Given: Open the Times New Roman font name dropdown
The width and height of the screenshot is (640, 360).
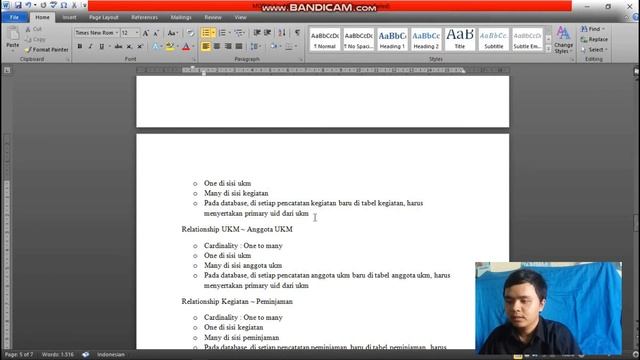Looking at the screenshot, I should point(117,33).
